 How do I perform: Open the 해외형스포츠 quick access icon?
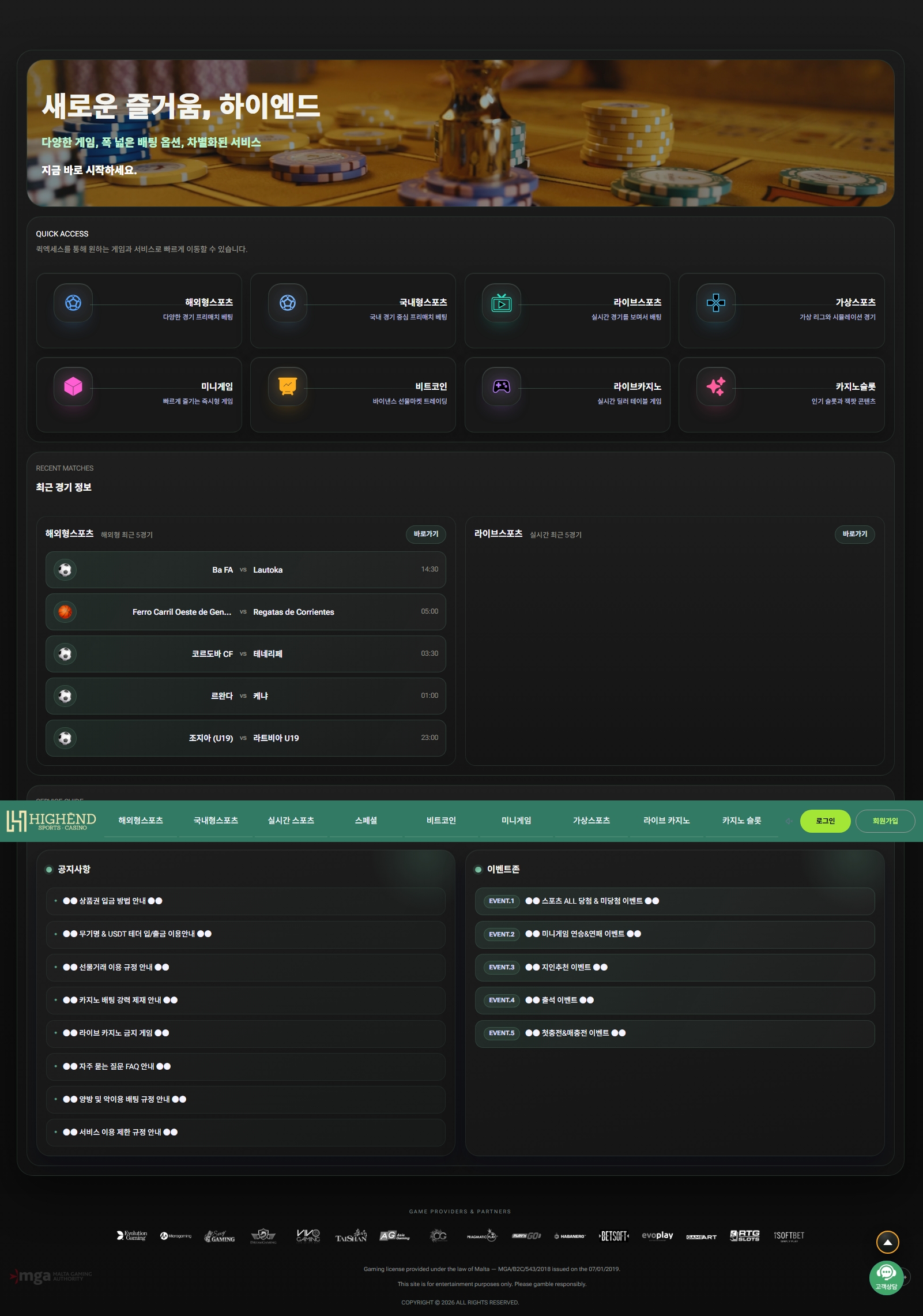click(73, 303)
